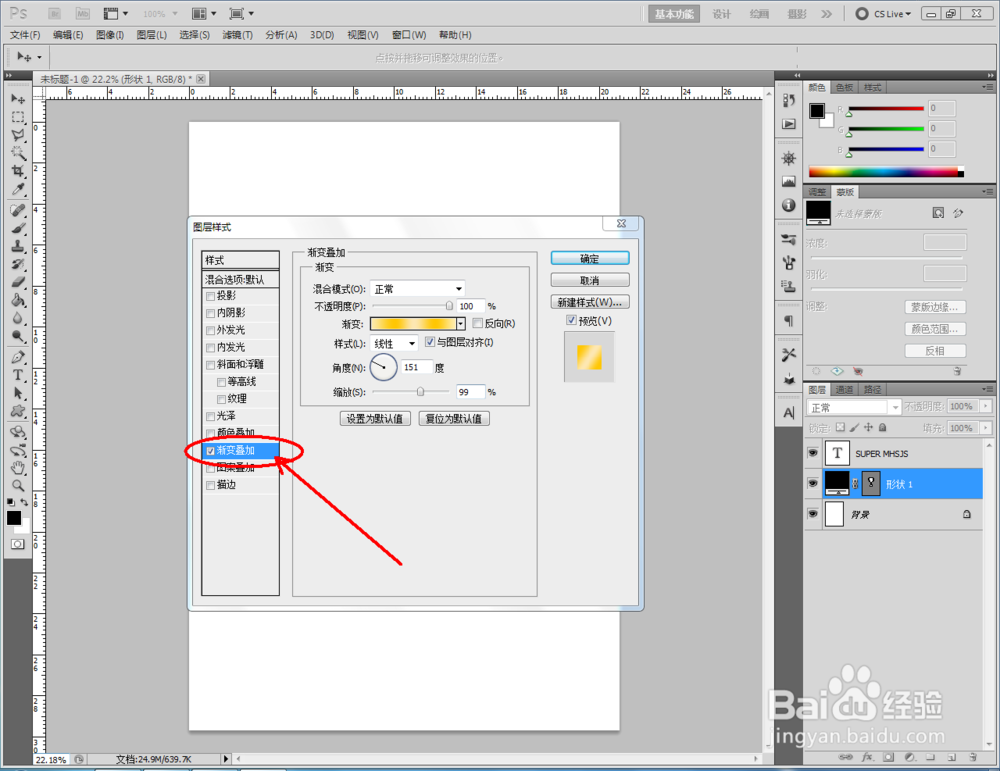Click the 取消 button
Viewport: 1000px width, 771px height.
pyautogui.click(x=590, y=281)
